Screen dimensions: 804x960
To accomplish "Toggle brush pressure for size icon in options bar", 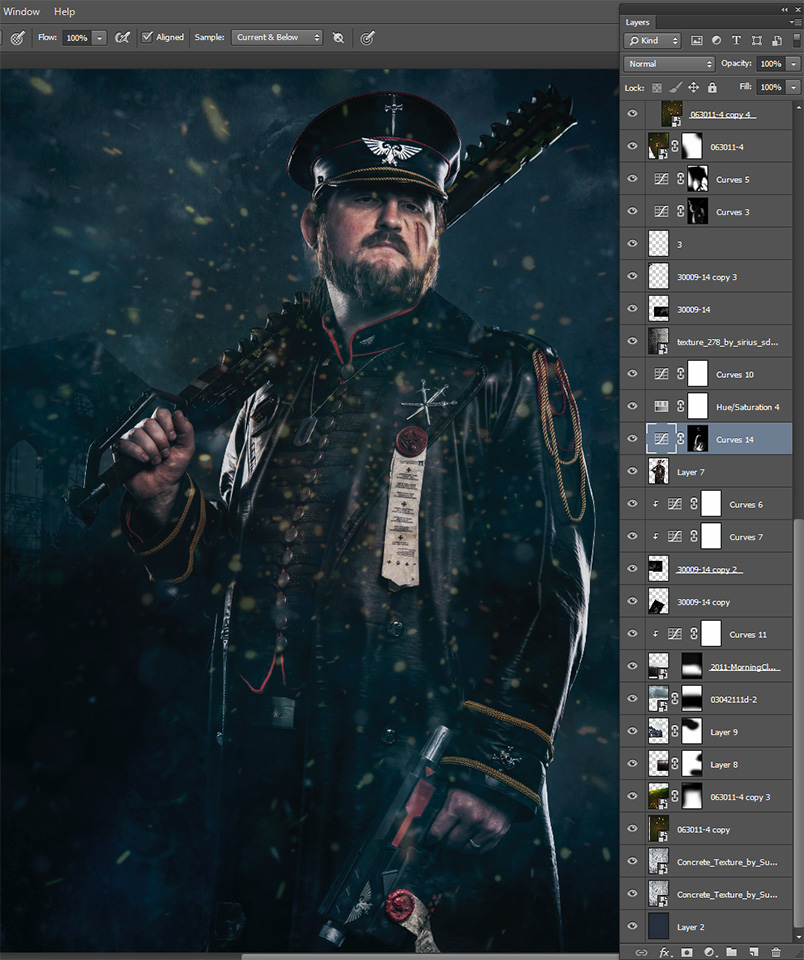I will point(17,38).
